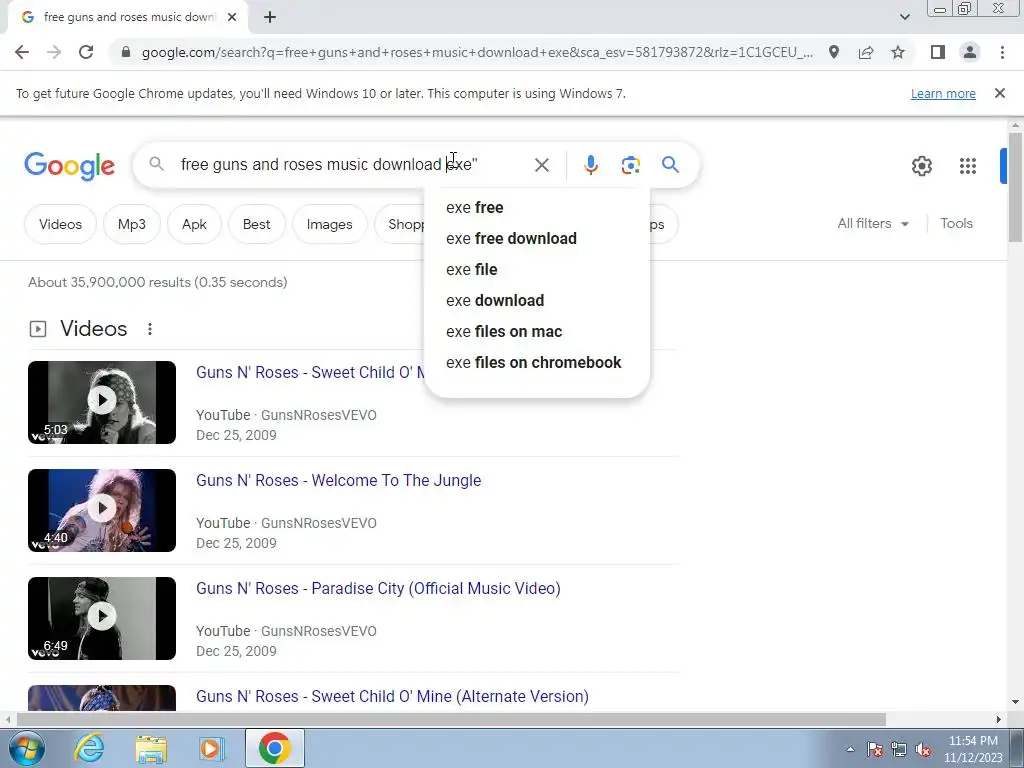Dismiss the Windows 7 update notice

[999, 93]
